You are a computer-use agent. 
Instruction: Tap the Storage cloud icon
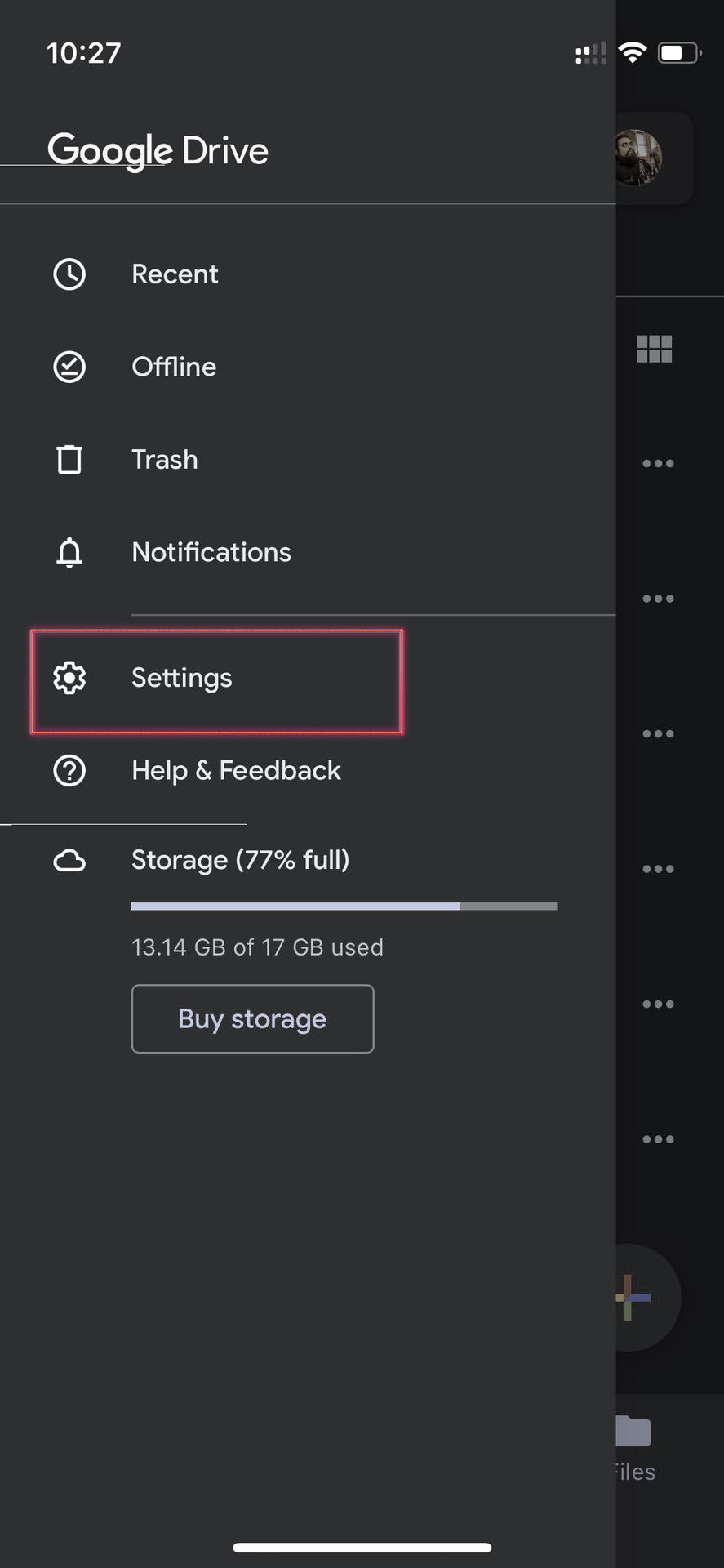pyautogui.click(x=69, y=861)
